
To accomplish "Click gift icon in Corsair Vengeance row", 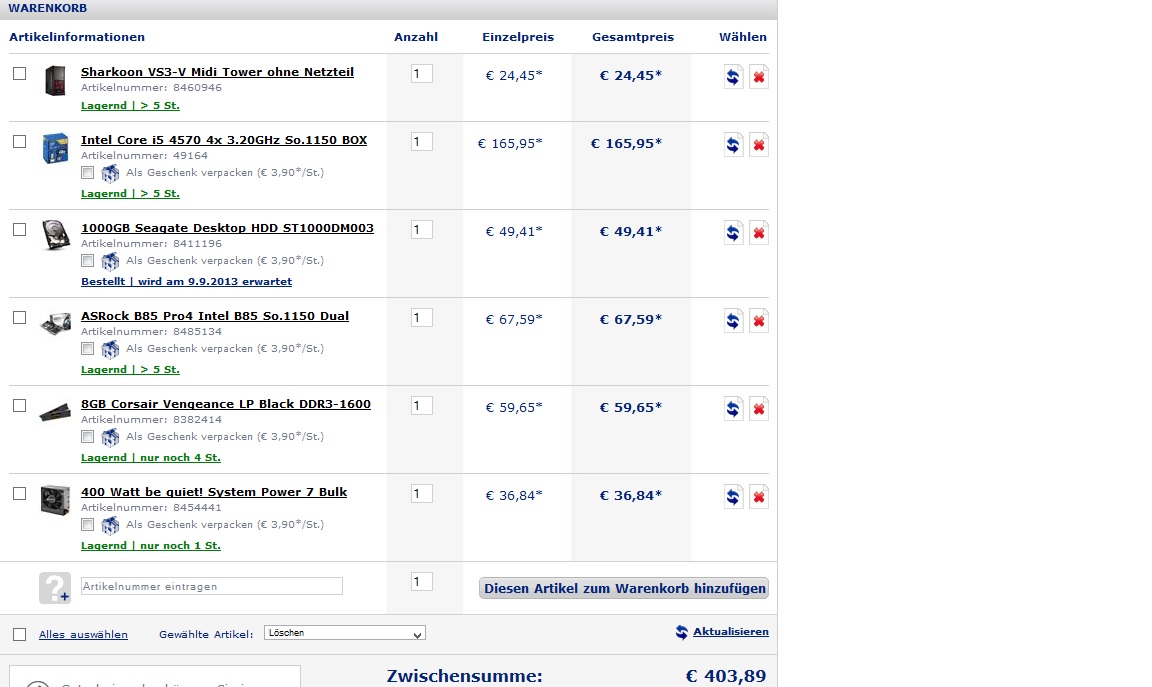I will [x=110, y=438].
